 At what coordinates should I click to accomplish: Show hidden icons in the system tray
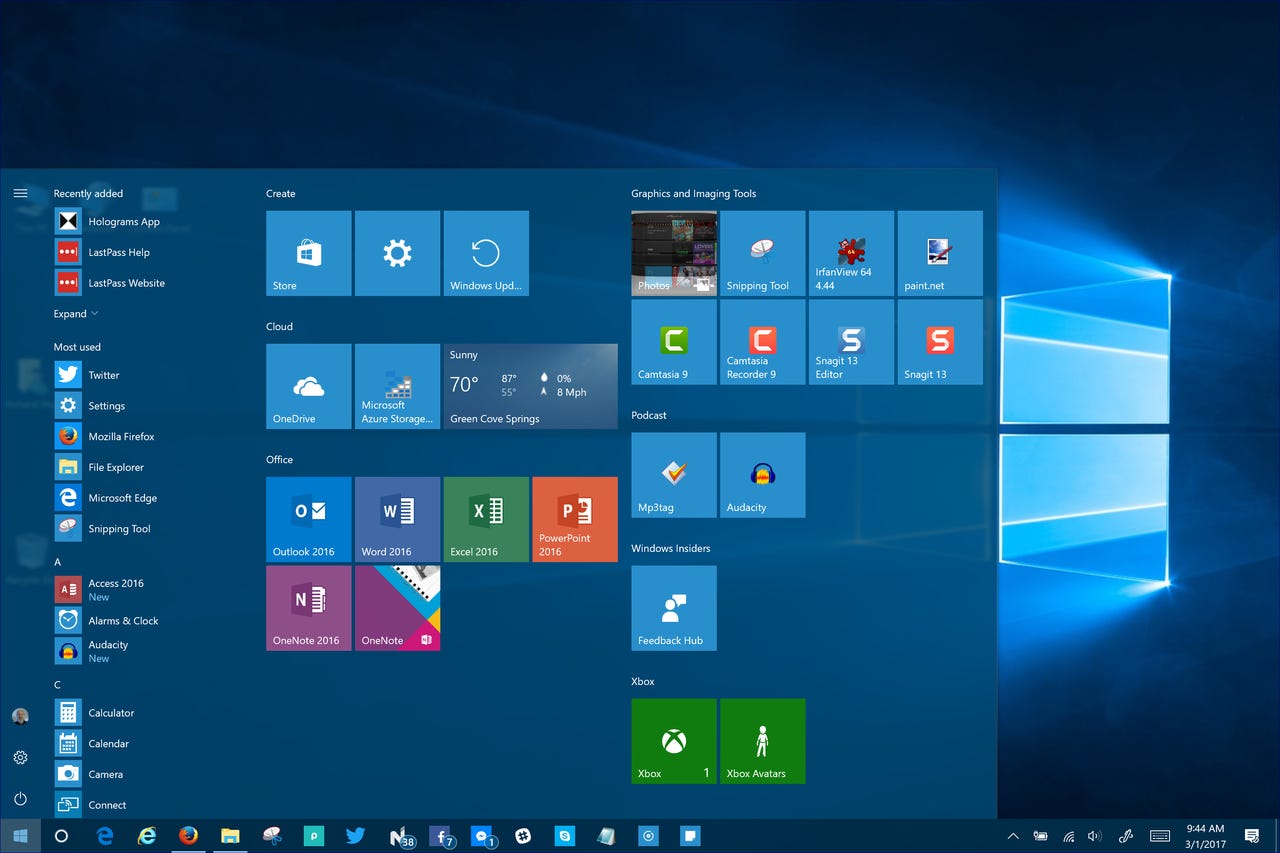pyautogui.click(x=1012, y=835)
